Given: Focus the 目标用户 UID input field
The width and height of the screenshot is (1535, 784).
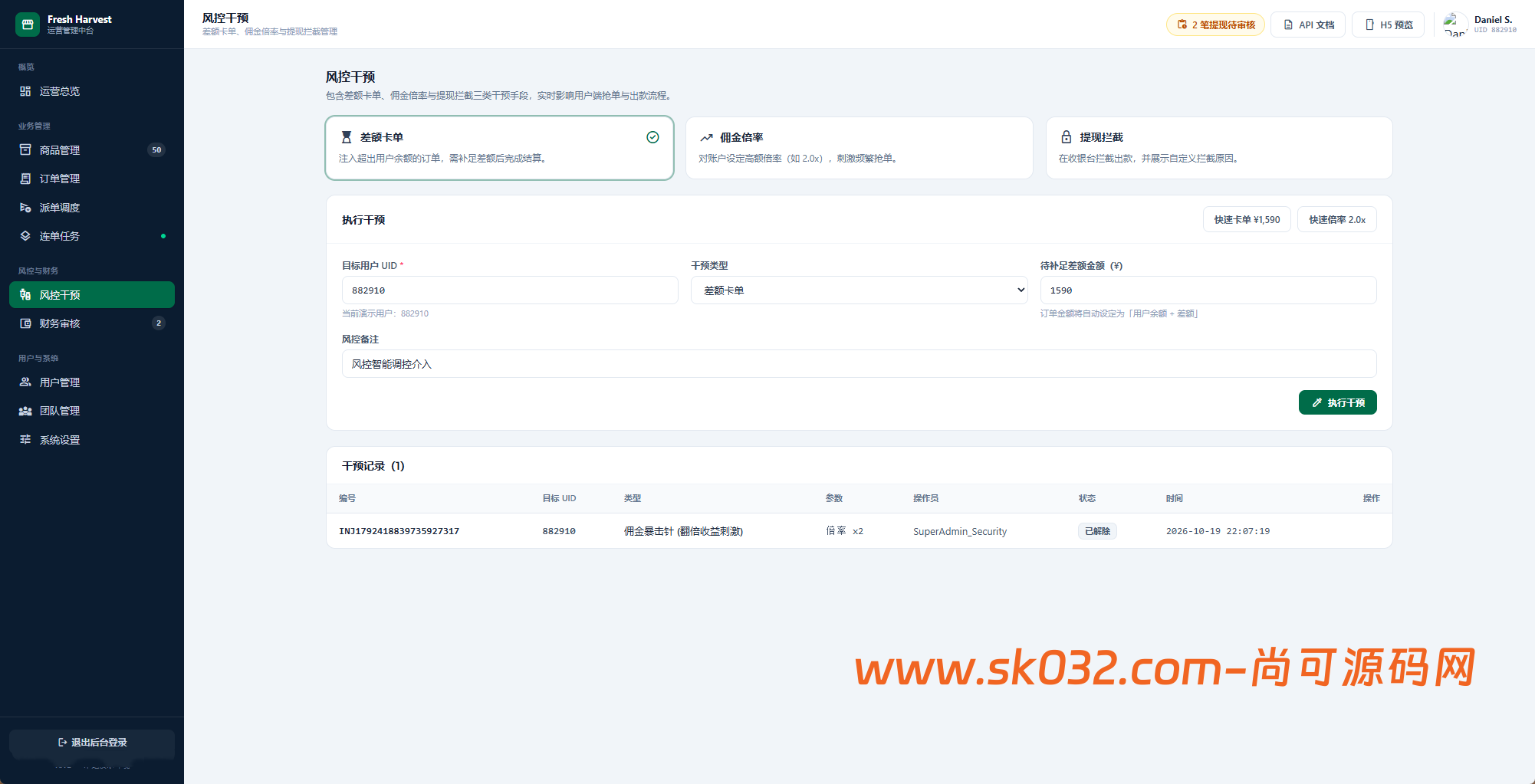Looking at the screenshot, I should click(510, 290).
